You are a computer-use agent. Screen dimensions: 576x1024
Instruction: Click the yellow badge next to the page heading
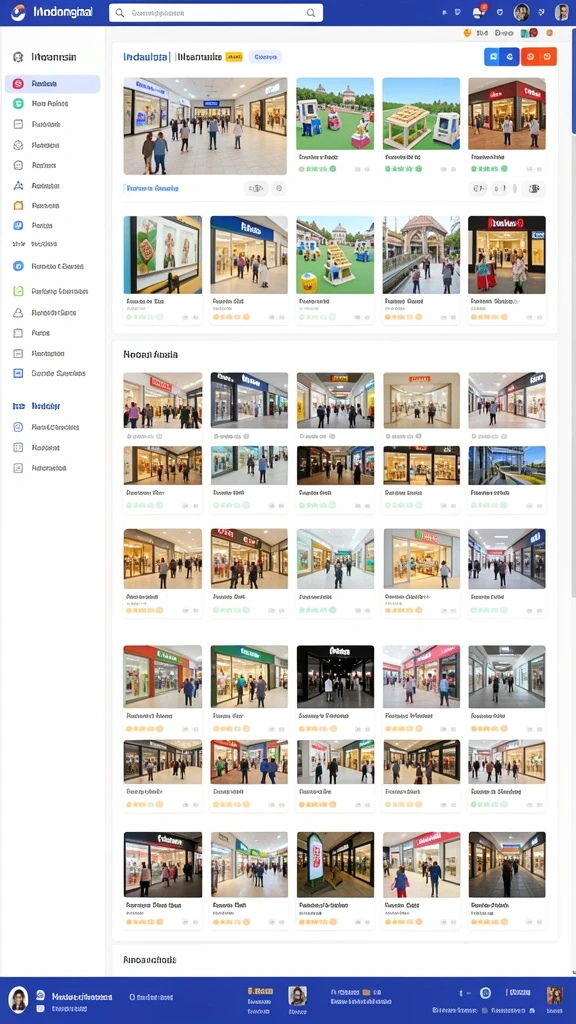point(234,57)
